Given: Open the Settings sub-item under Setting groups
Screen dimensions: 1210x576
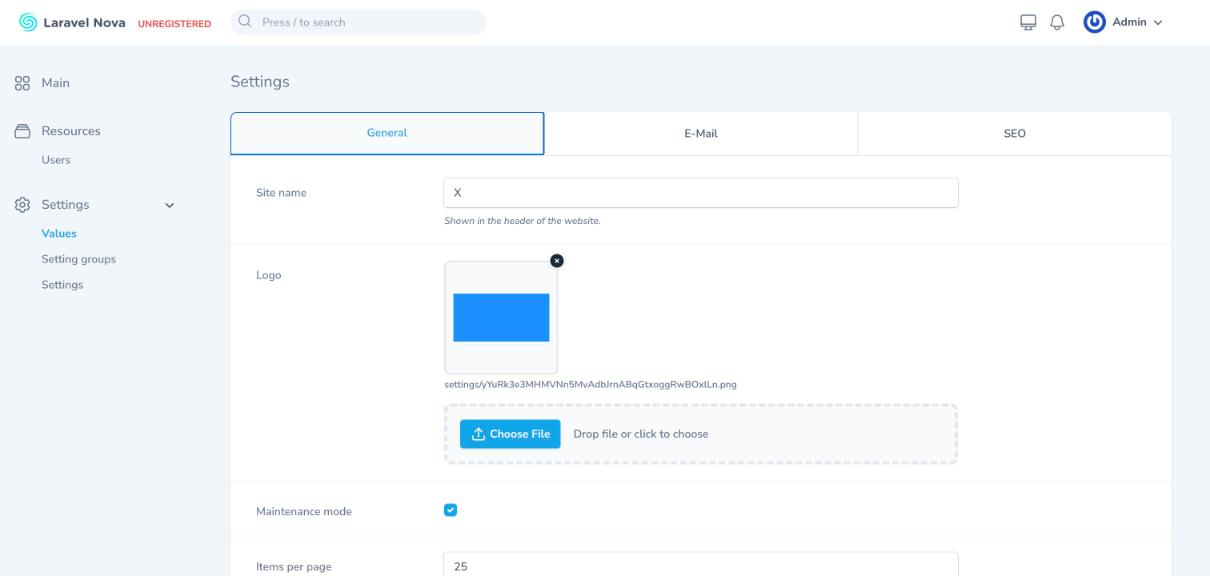Looking at the screenshot, I should (62, 285).
